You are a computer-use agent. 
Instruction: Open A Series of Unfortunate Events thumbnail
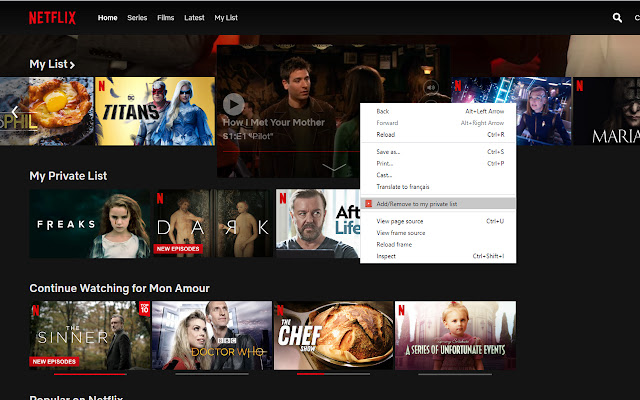[456, 335]
